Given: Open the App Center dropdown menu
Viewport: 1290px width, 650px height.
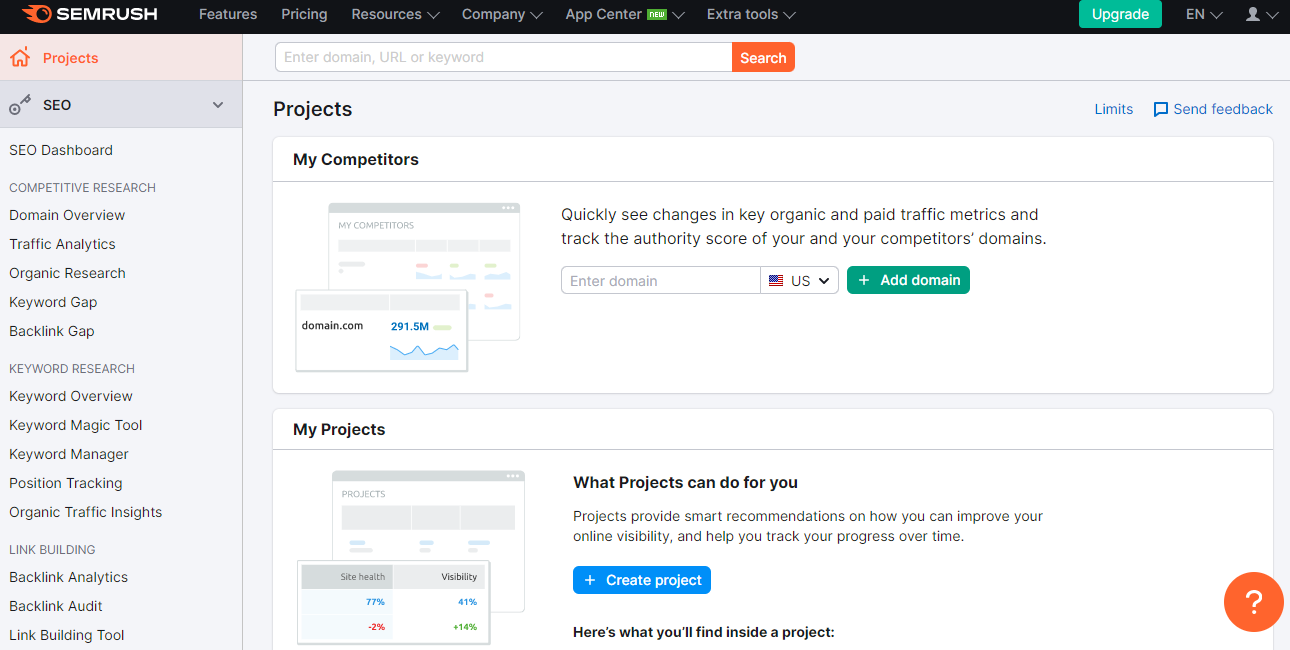Looking at the screenshot, I should [x=625, y=14].
